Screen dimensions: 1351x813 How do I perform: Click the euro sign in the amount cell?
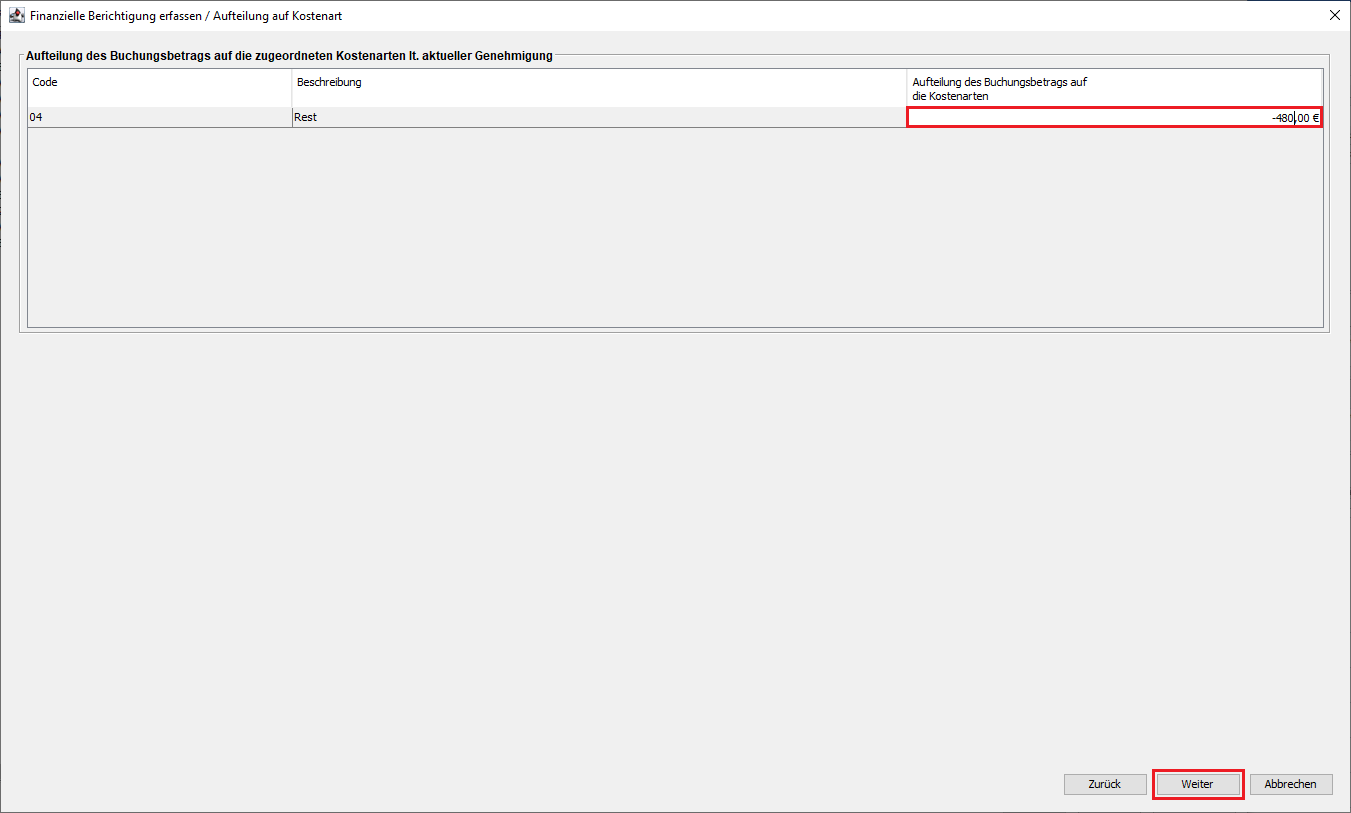(1315, 118)
